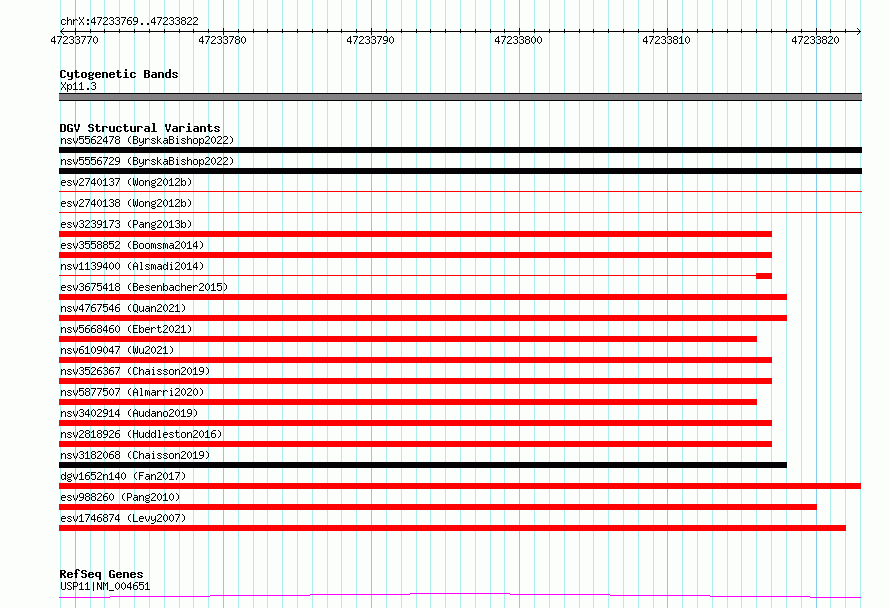Click the Cytogenetic Bands track heading

point(119,74)
